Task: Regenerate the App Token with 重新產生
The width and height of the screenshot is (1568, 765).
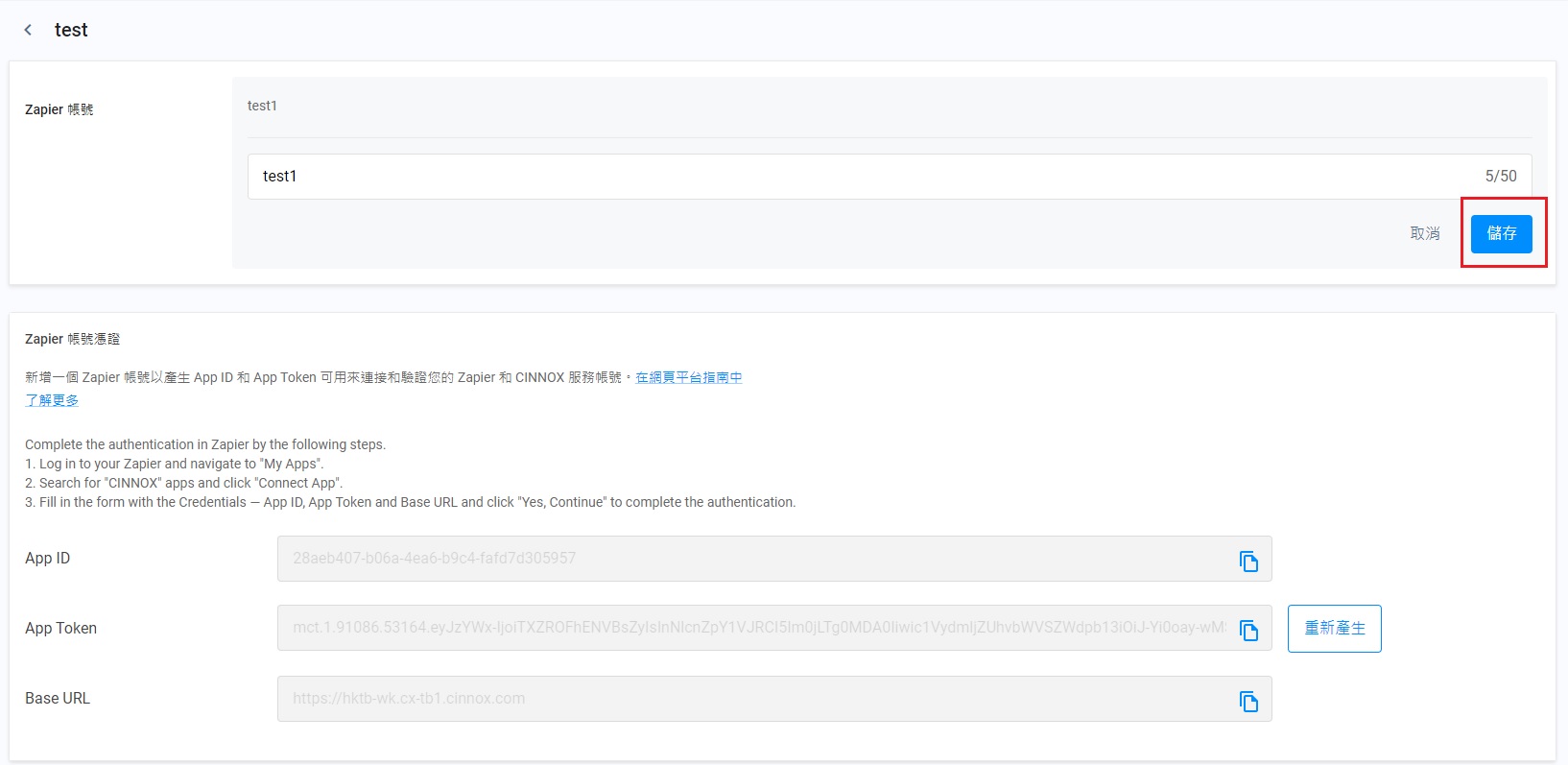Action: [x=1334, y=629]
